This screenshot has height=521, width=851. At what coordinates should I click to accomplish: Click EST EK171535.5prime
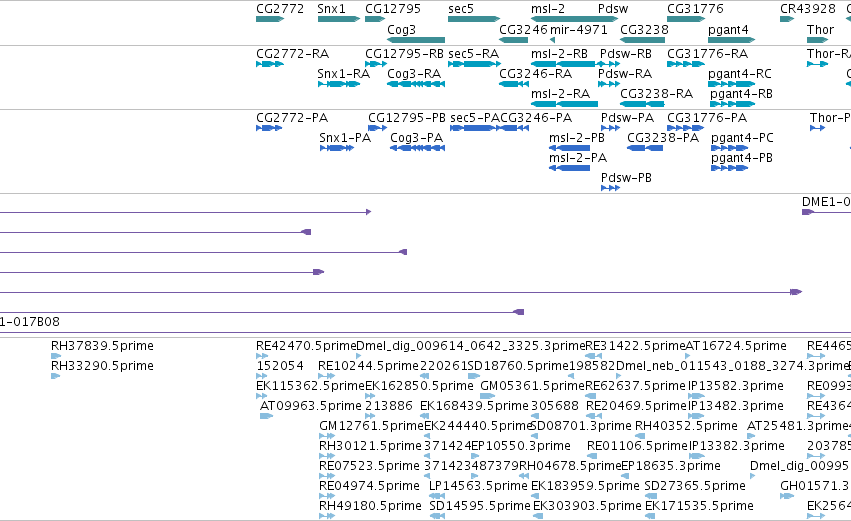tap(699, 506)
